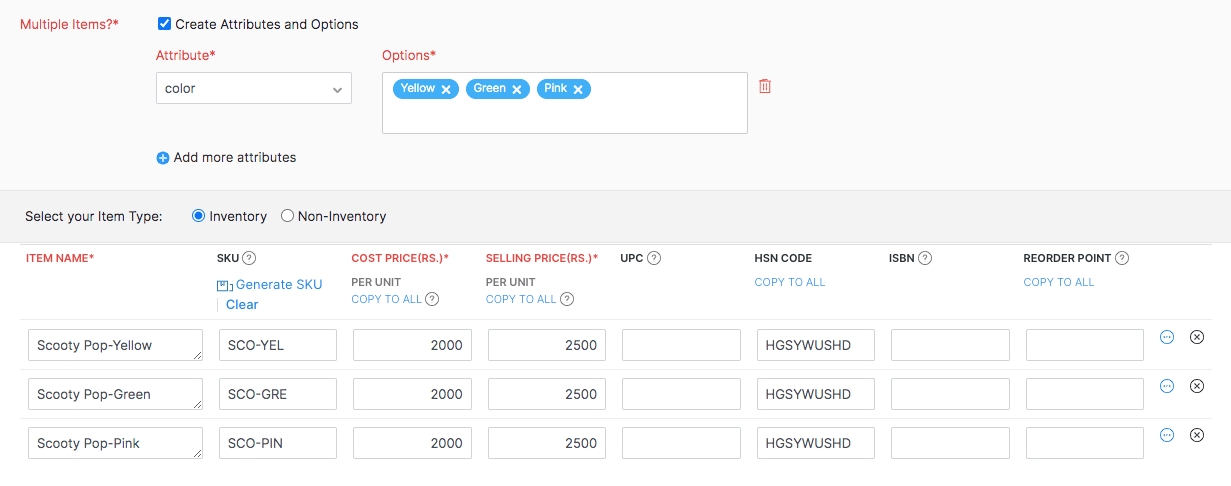Remove the Green option tag
This screenshot has height=486, width=1231.
(x=517, y=89)
